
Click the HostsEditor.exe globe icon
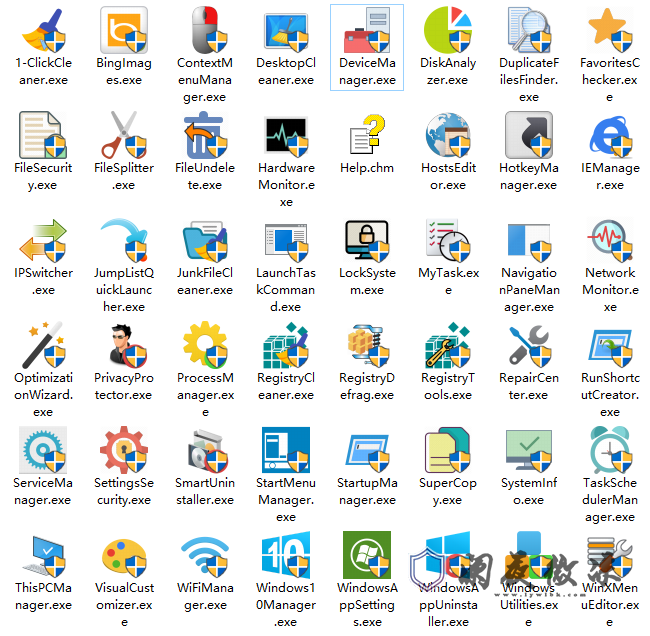(x=448, y=135)
